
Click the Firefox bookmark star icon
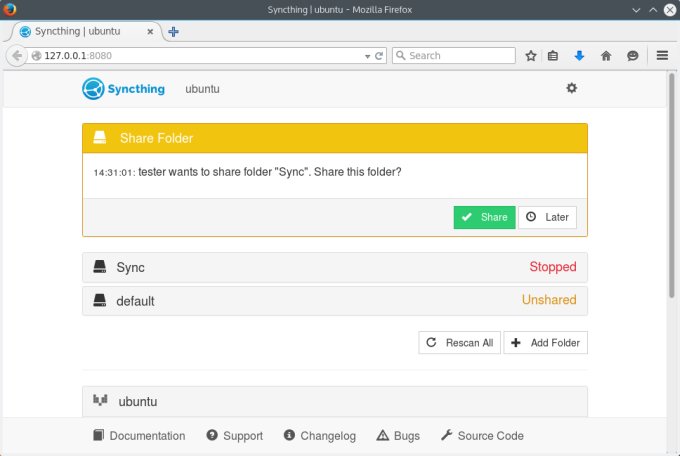coord(531,56)
